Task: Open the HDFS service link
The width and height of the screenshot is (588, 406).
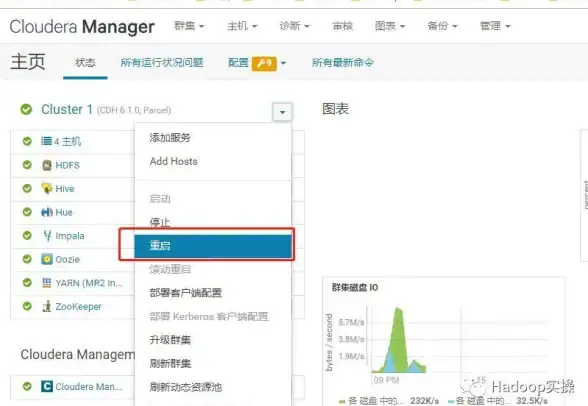Action: click(68, 165)
